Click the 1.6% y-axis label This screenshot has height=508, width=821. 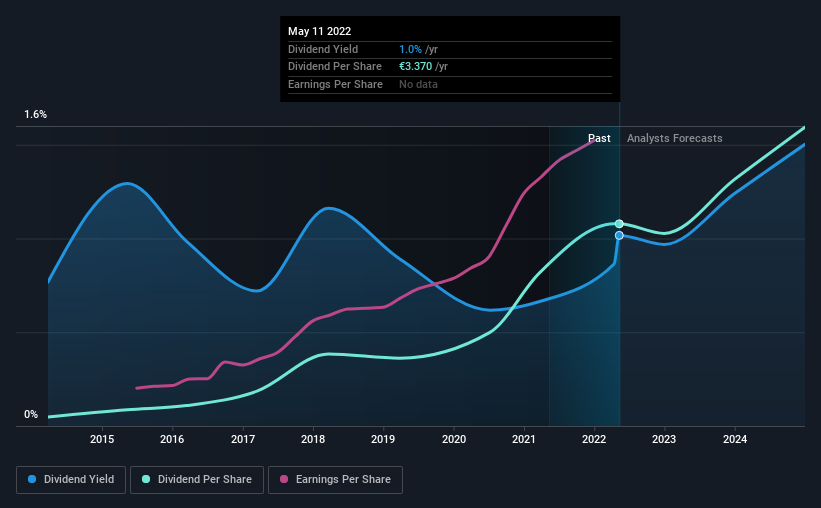coord(36,114)
